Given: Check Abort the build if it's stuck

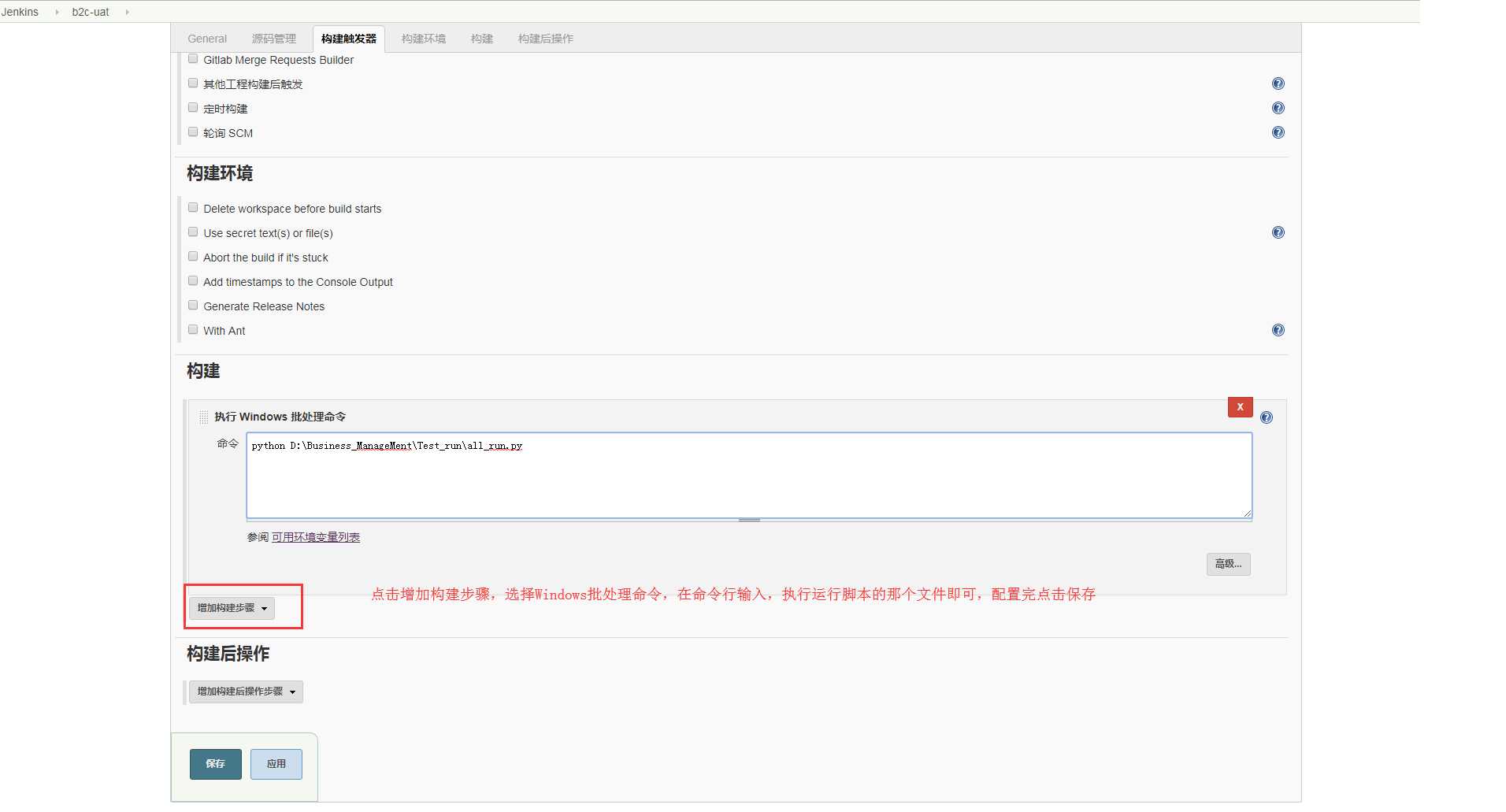Looking at the screenshot, I should click(193, 257).
